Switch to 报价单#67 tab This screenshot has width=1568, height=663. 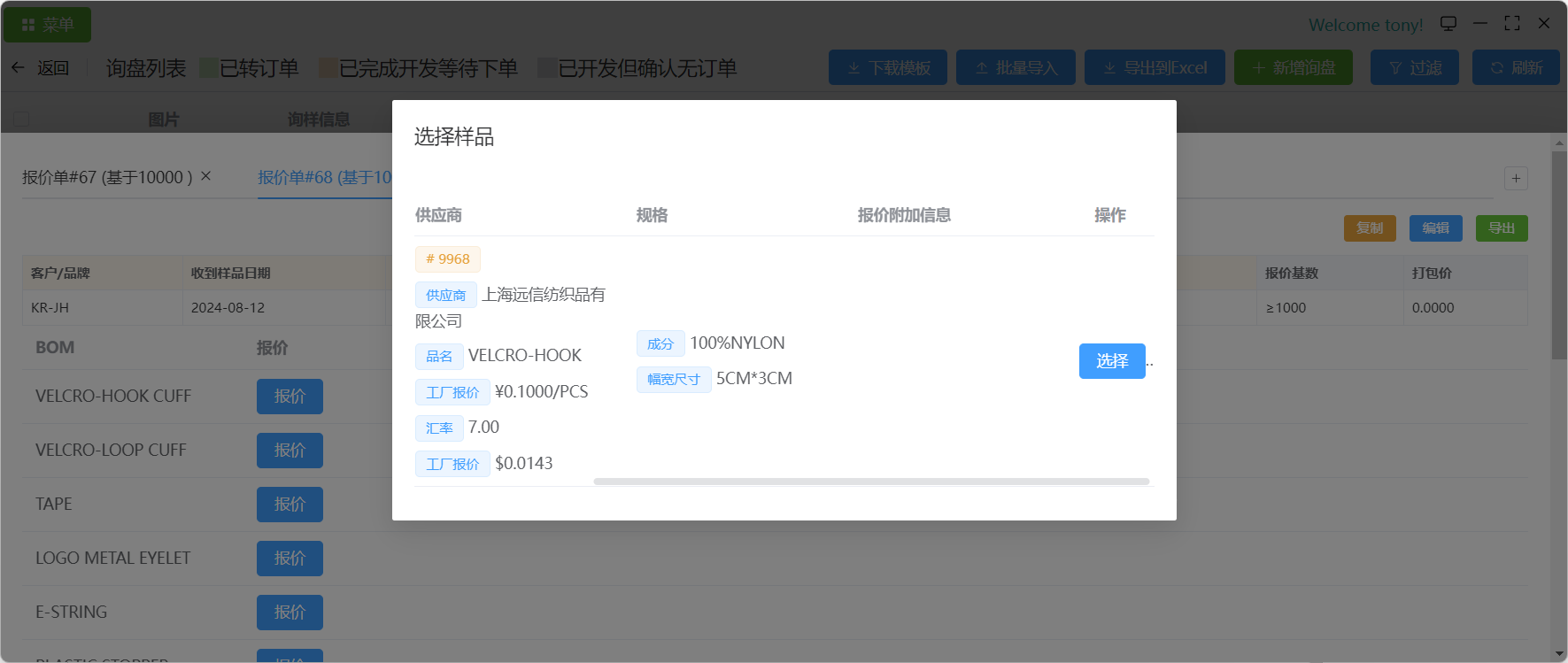106,177
